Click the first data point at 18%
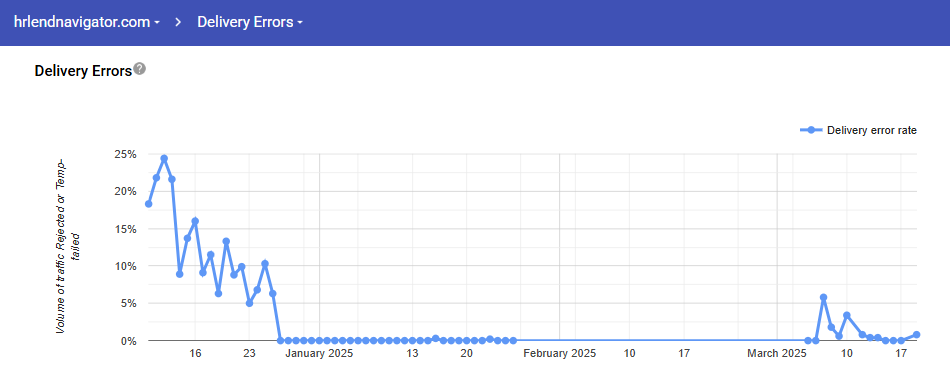 tap(148, 204)
